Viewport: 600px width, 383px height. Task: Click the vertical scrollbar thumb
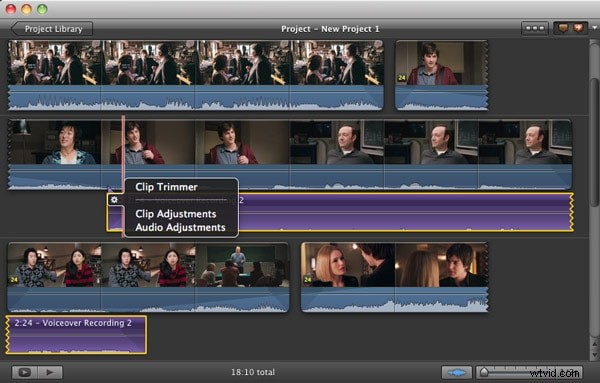(x=594, y=142)
